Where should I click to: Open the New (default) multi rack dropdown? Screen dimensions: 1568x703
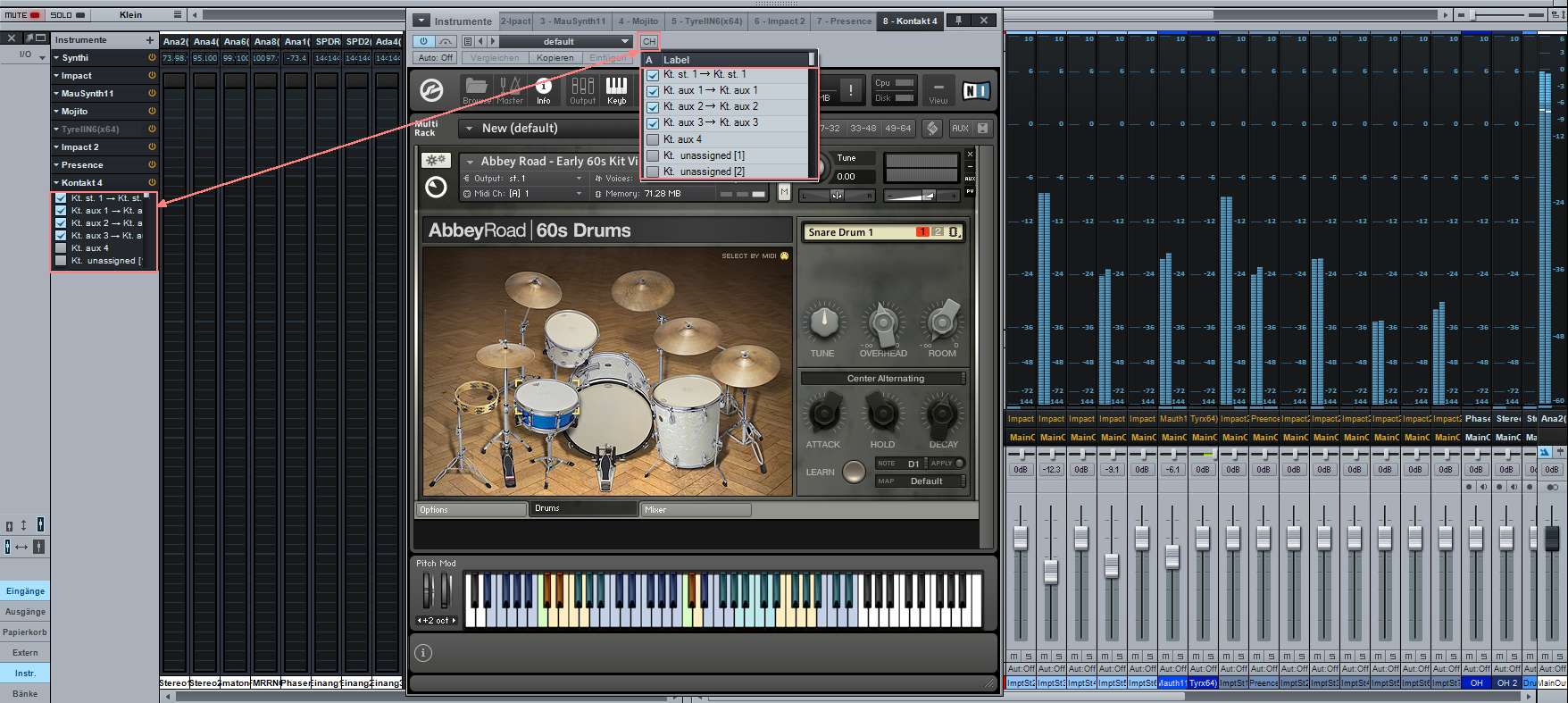click(x=469, y=129)
